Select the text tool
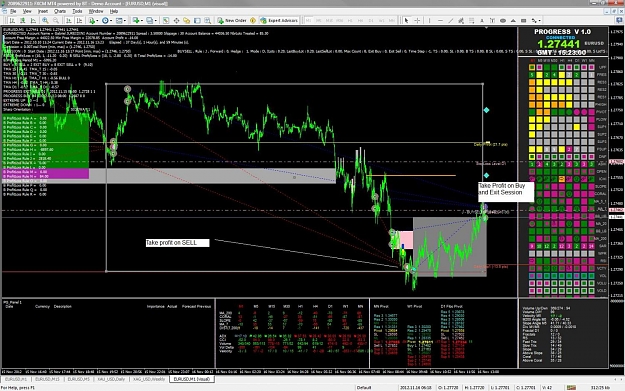Viewport: 625px width, 391px height. (x=482, y=20)
